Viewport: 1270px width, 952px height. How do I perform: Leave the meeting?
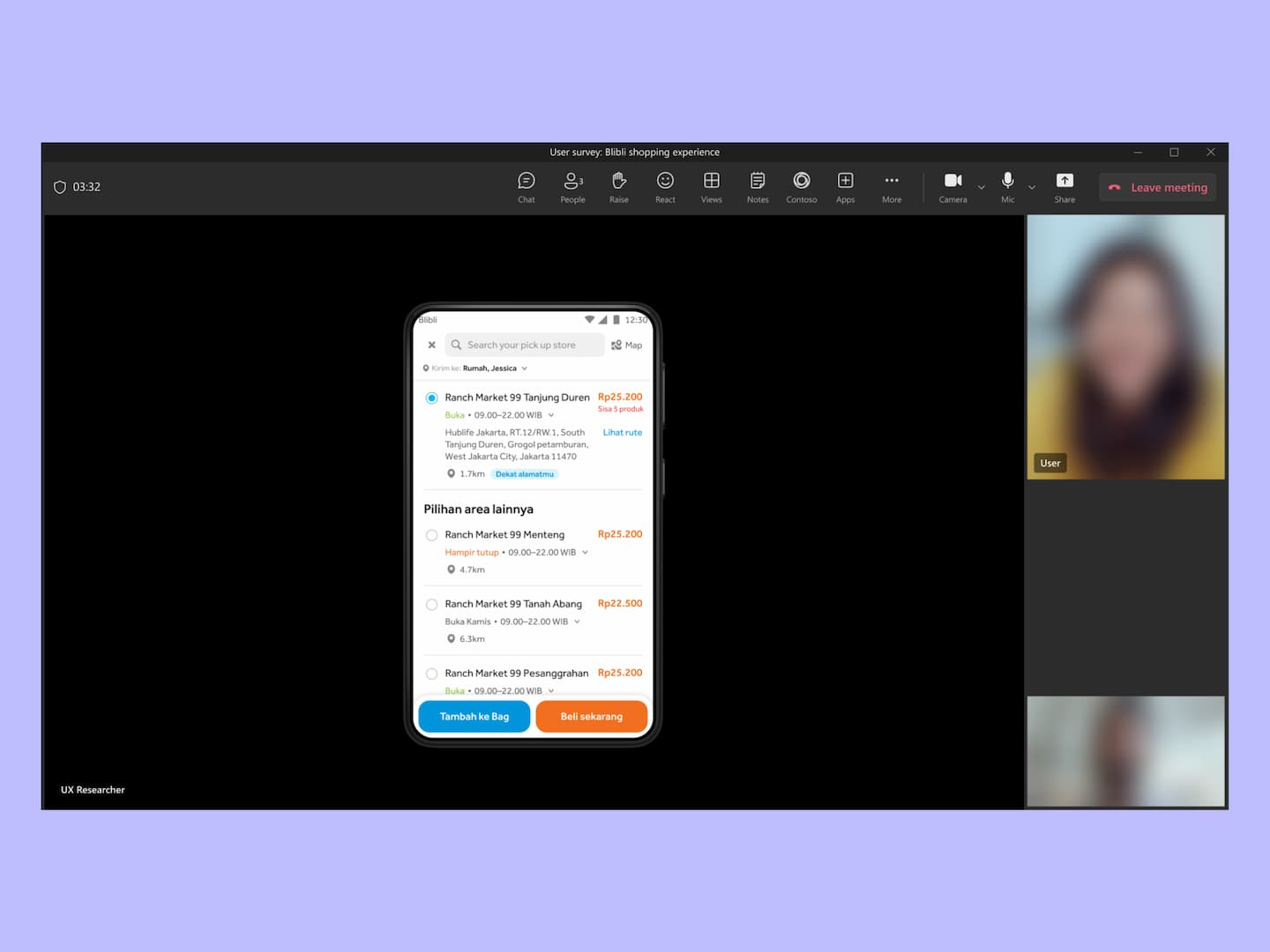(x=1157, y=187)
